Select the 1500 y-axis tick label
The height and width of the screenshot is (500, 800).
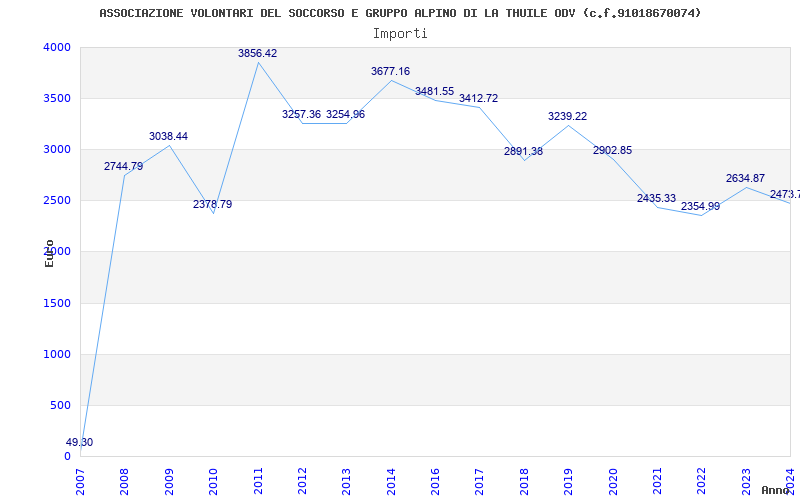[x=57, y=303]
